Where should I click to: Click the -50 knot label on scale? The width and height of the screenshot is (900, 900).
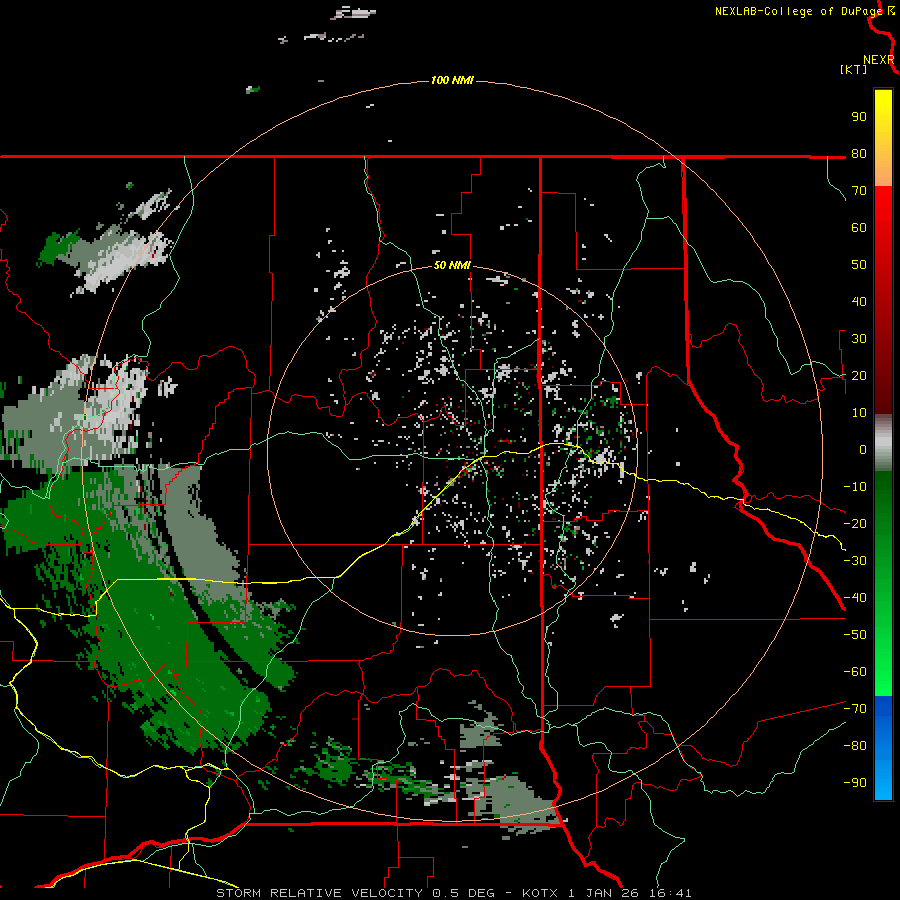(855, 635)
